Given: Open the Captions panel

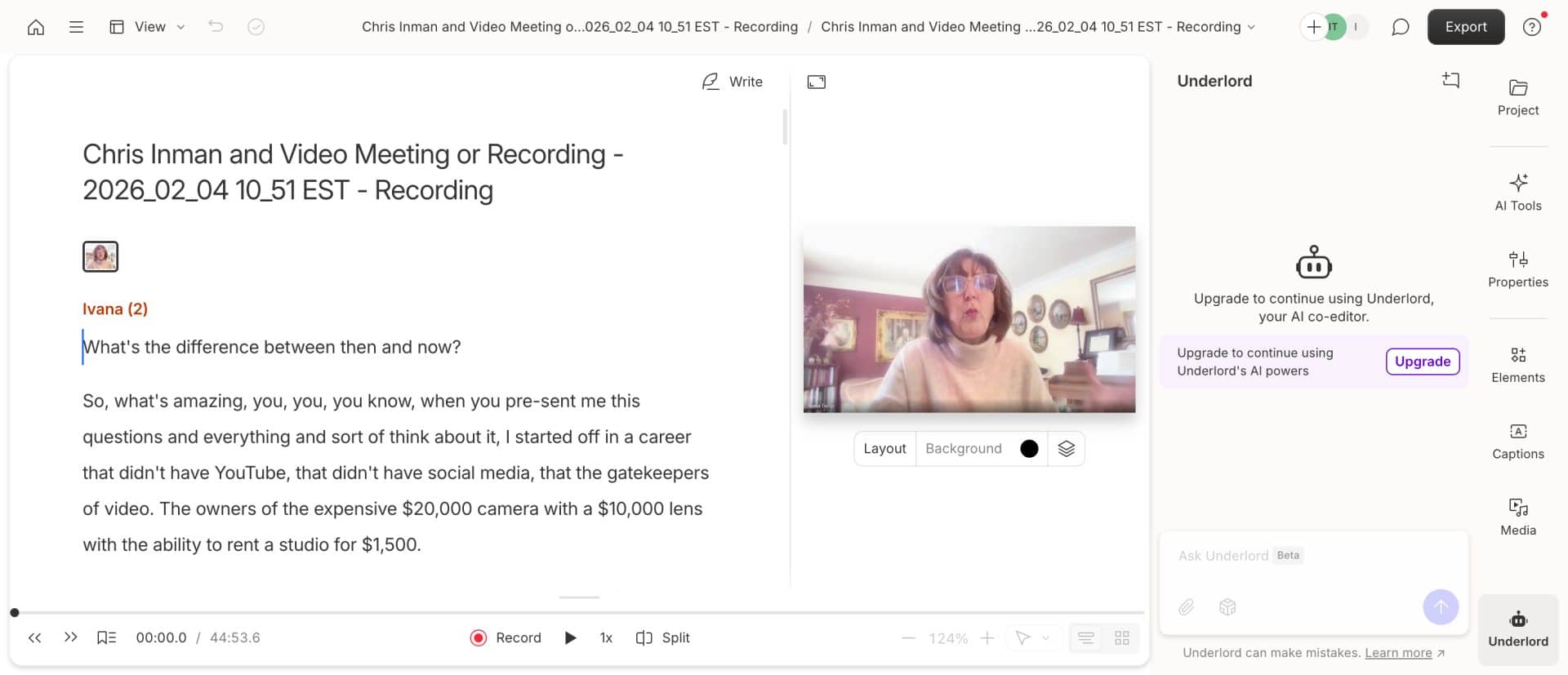Looking at the screenshot, I should (1517, 441).
